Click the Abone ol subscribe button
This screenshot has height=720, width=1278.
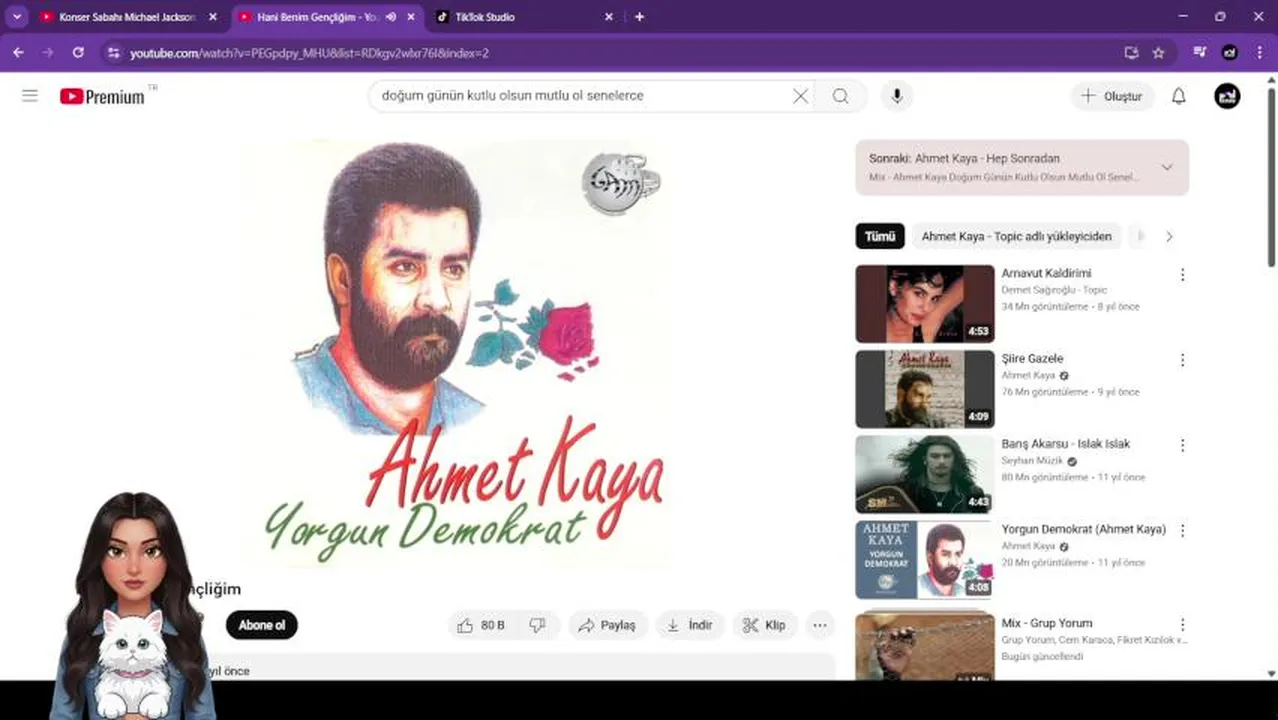(x=262, y=625)
